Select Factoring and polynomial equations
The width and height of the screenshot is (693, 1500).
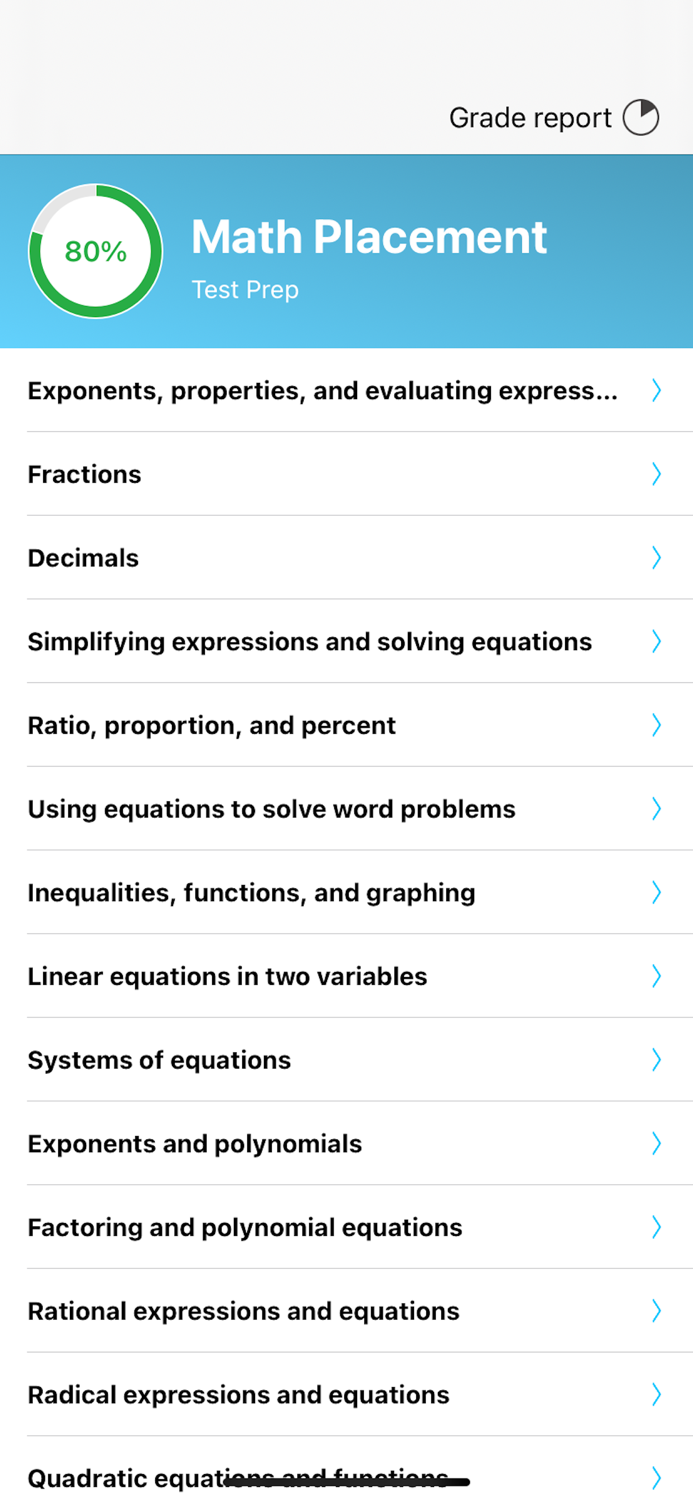244,1227
